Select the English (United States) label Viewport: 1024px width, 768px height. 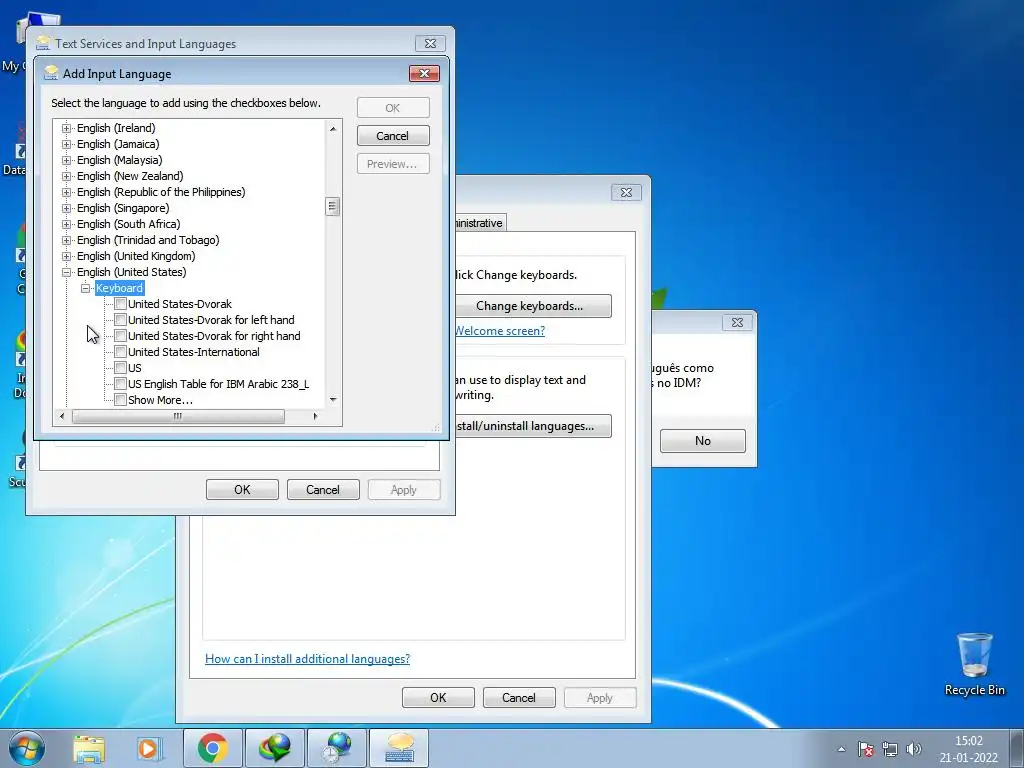tap(131, 272)
